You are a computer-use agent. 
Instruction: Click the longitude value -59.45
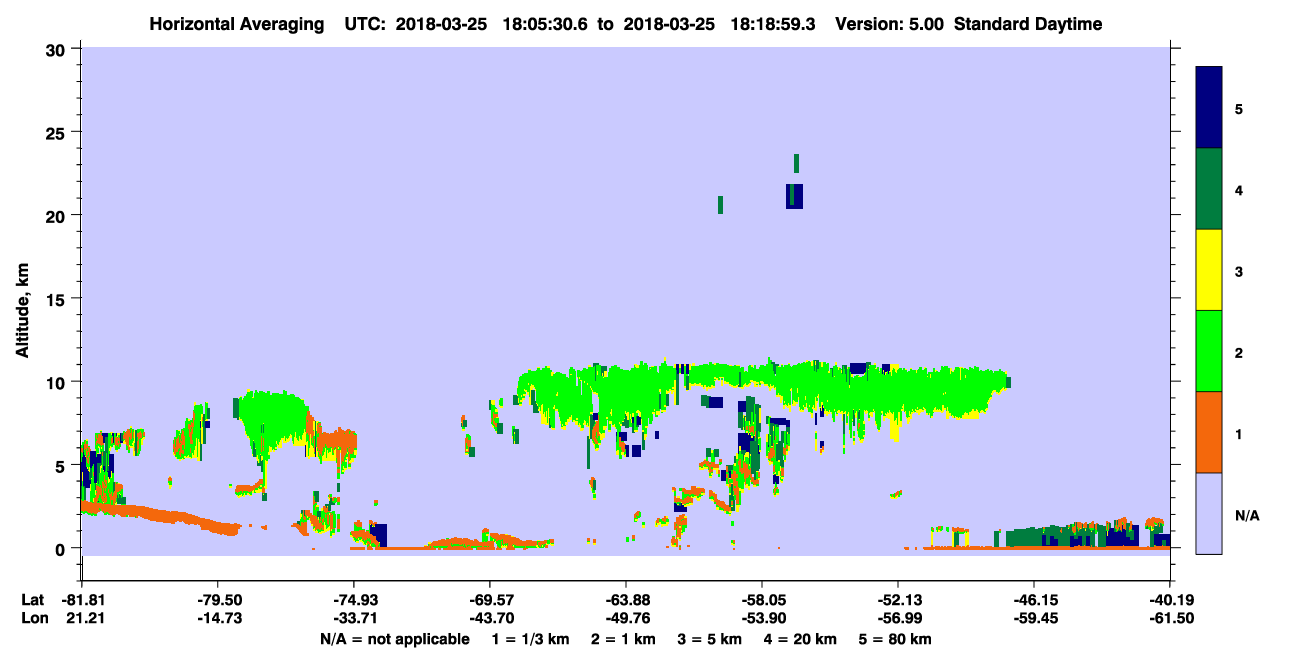[1033, 617]
